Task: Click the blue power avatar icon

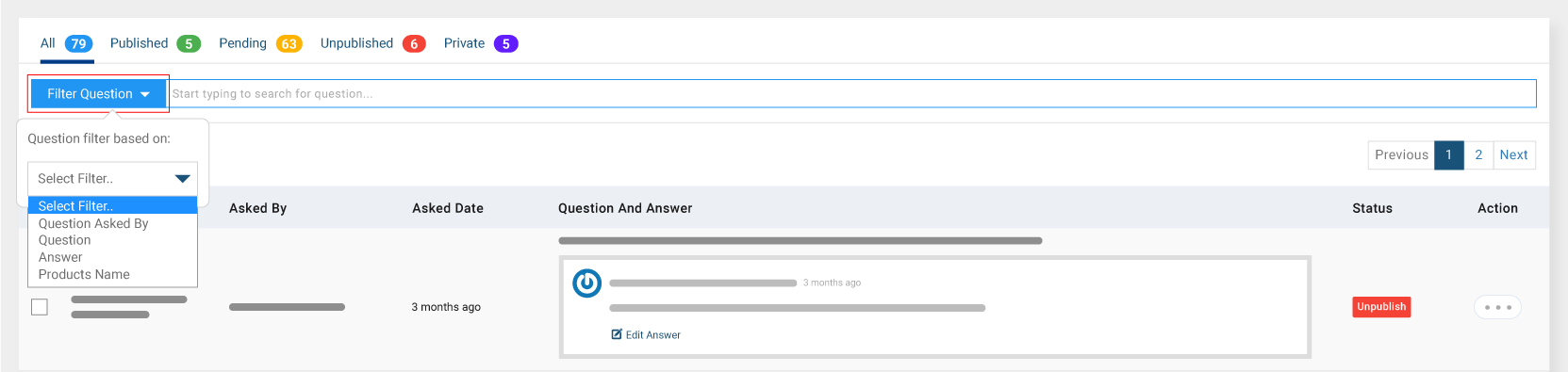Action: coord(586,283)
